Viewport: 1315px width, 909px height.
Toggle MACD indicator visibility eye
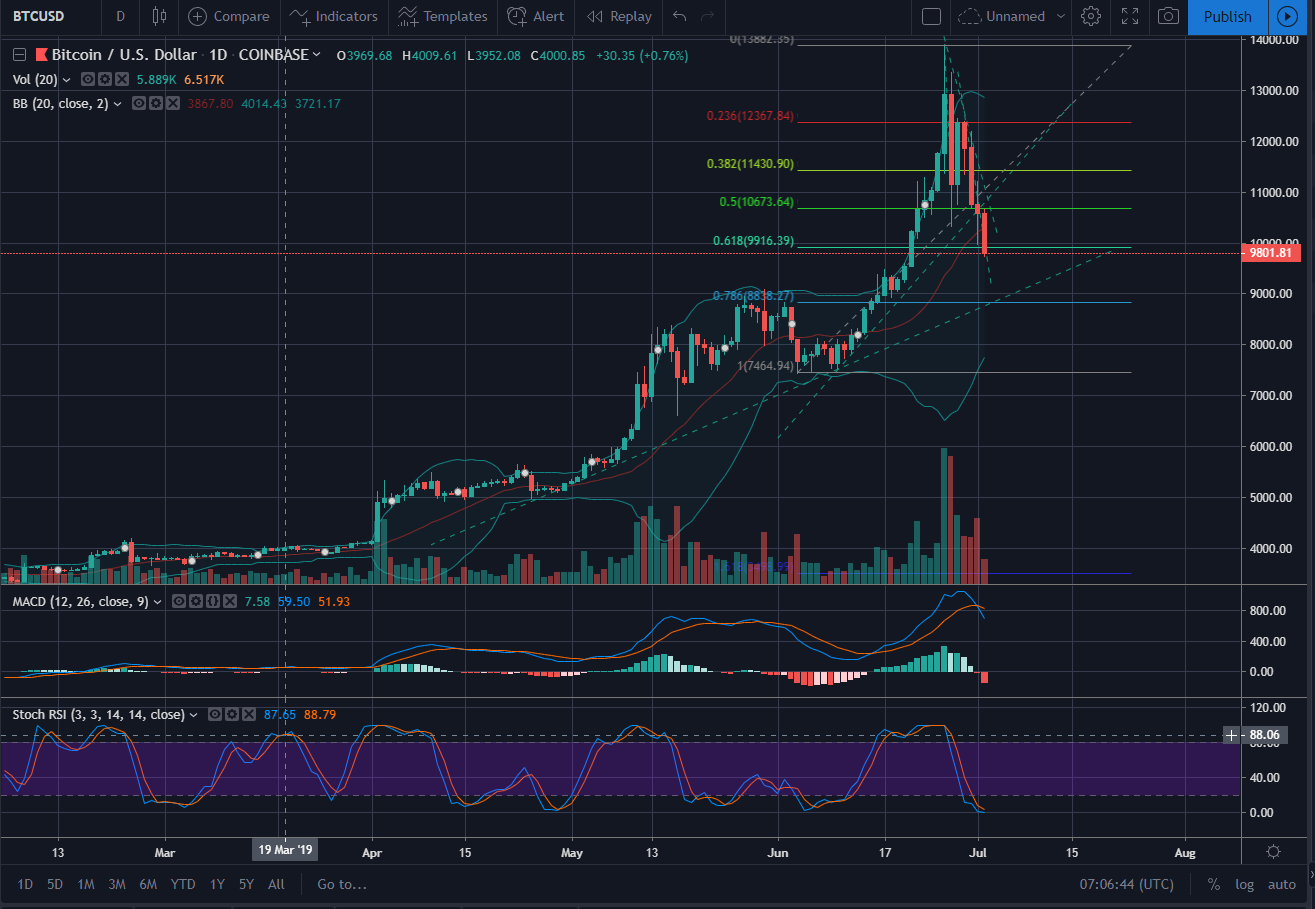coord(178,601)
